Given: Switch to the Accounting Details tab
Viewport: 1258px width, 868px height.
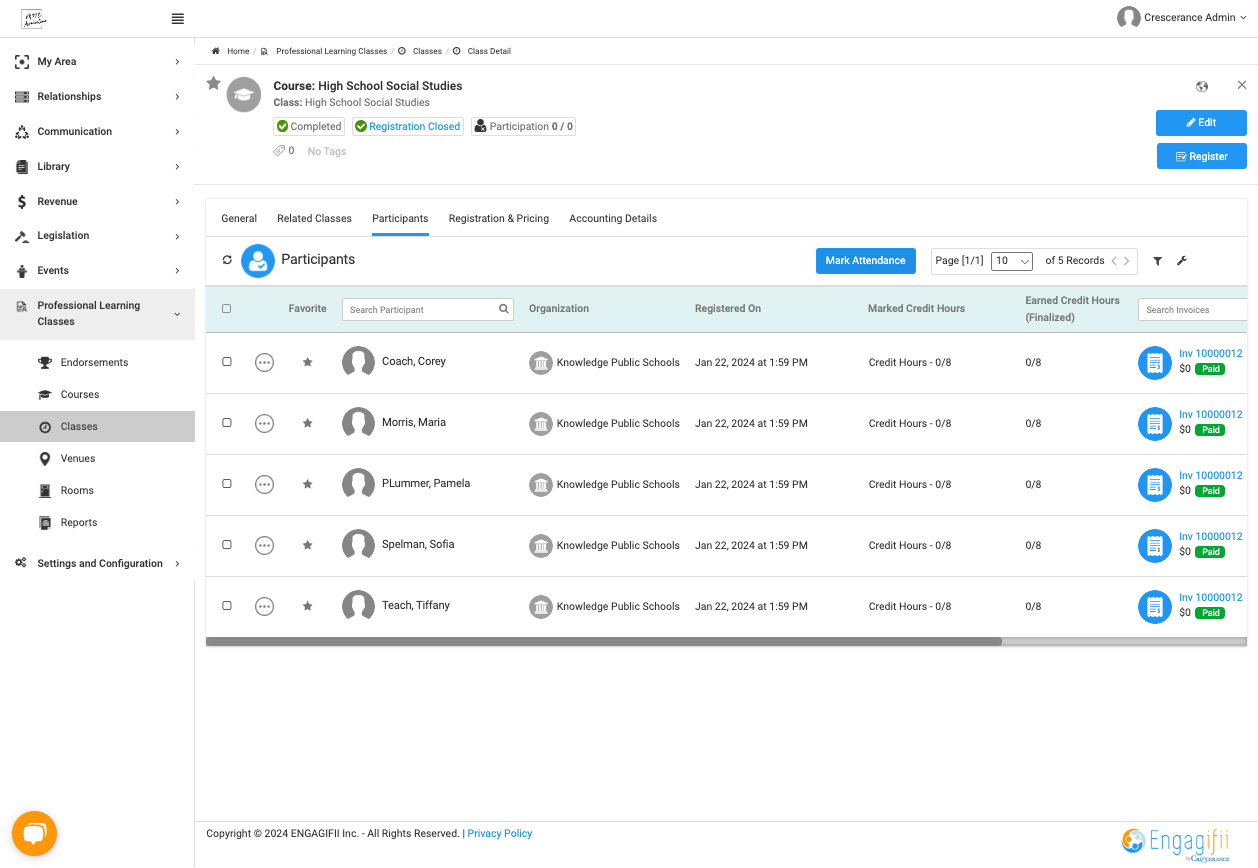Looking at the screenshot, I should click(613, 219).
